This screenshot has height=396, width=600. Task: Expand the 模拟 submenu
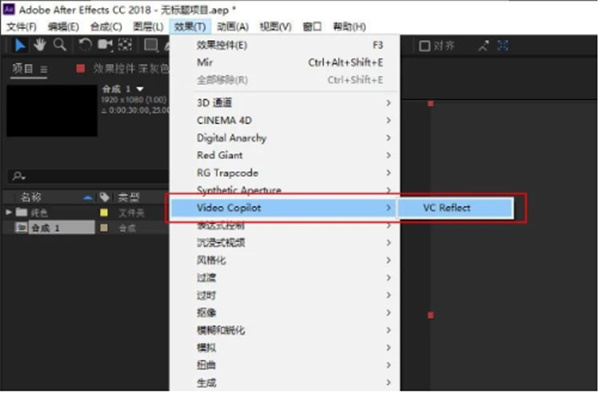coord(285,348)
